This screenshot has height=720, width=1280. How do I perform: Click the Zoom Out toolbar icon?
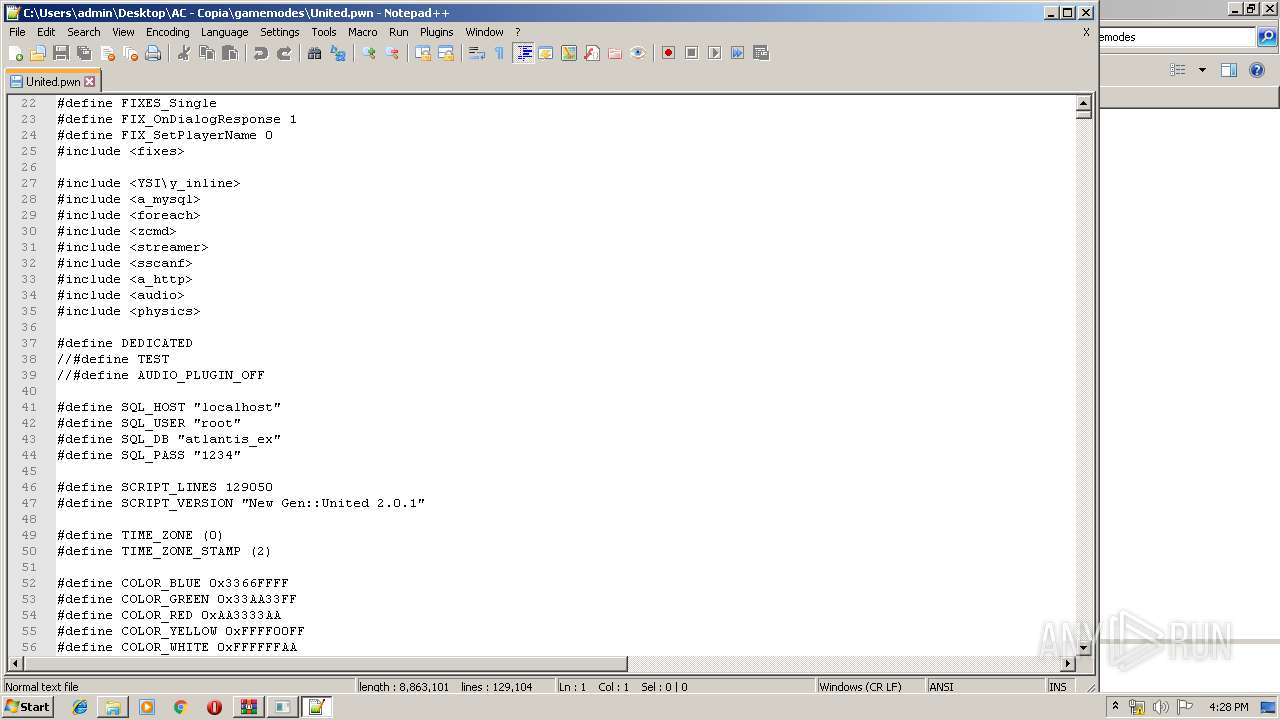pos(392,53)
